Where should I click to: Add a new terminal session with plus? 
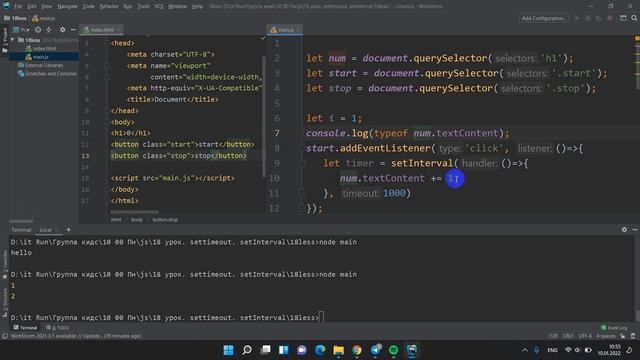[x=69, y=230]
